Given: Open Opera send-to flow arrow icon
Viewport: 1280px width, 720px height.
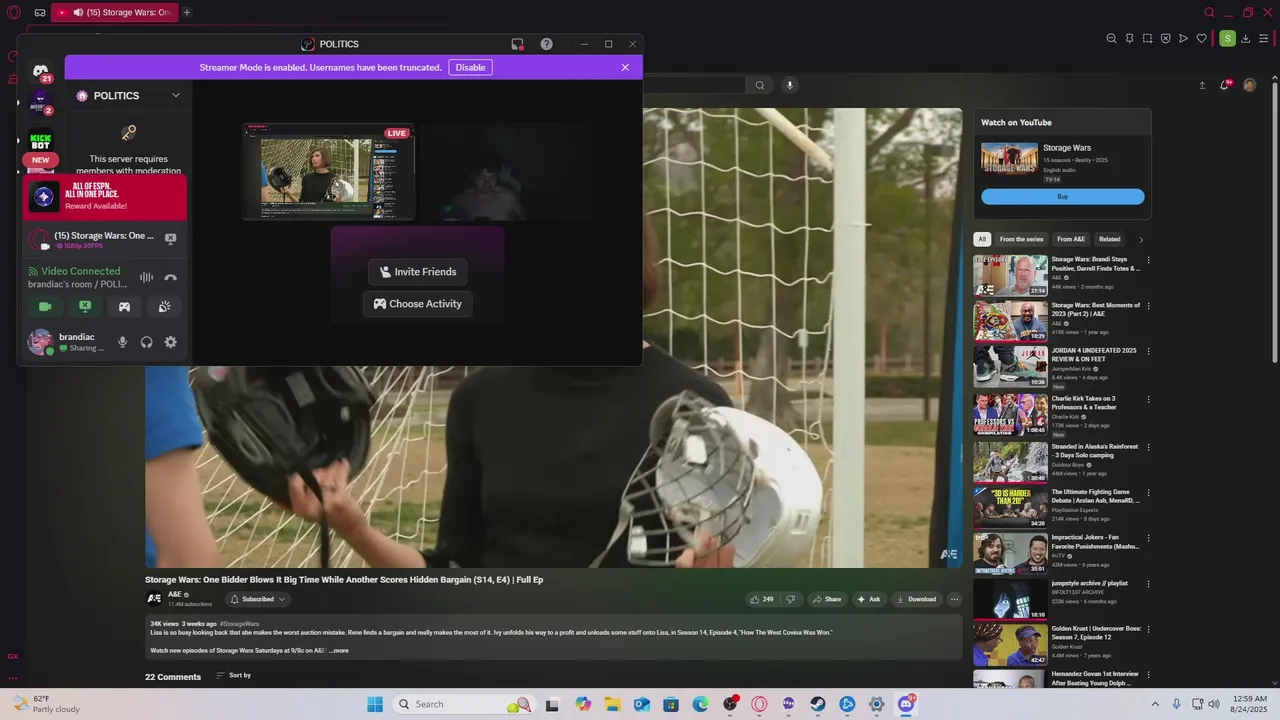Looking at the screenshot, I should [x=1183, y=39].
